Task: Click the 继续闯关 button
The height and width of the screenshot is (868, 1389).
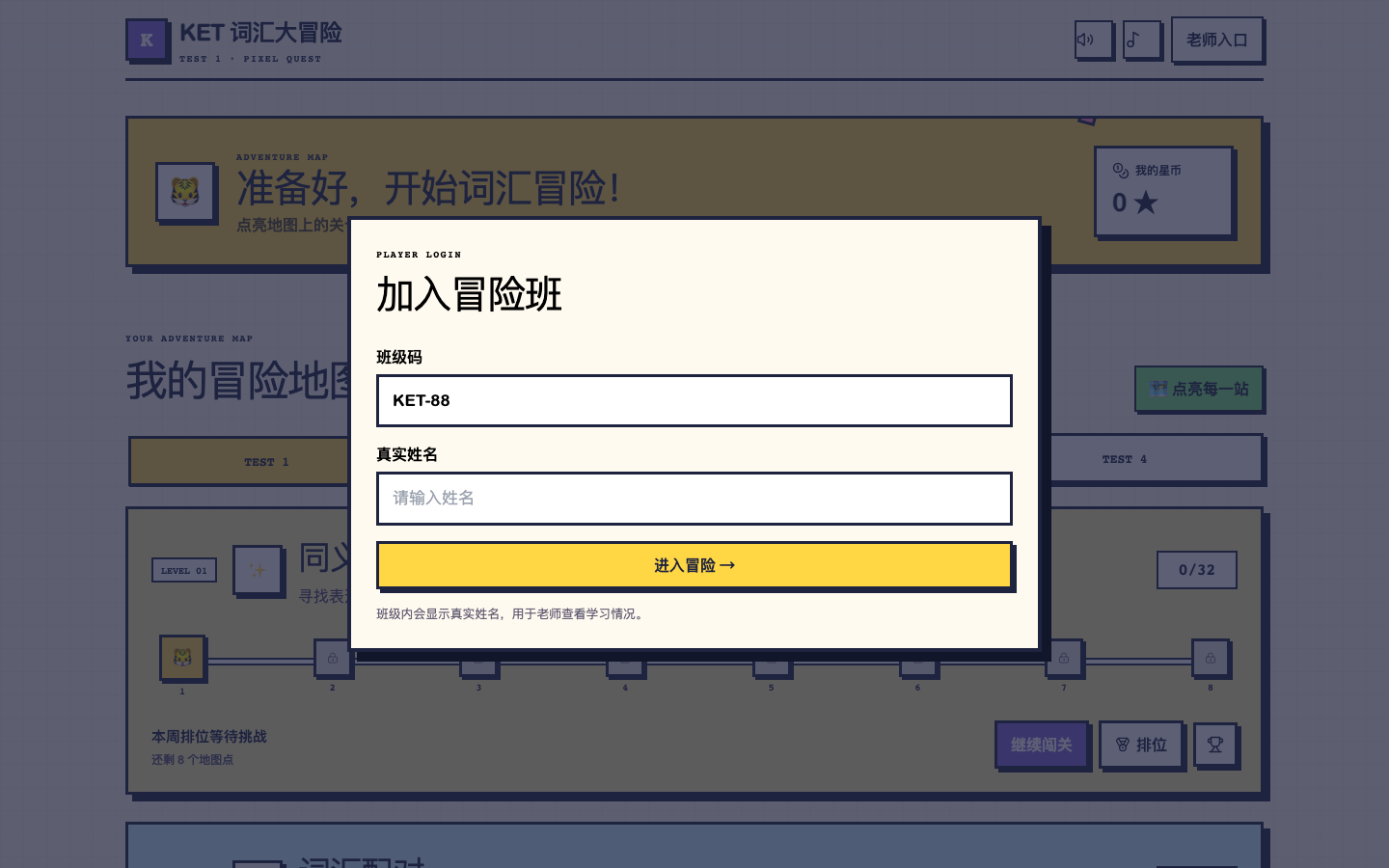Action: click(1042, 745)
